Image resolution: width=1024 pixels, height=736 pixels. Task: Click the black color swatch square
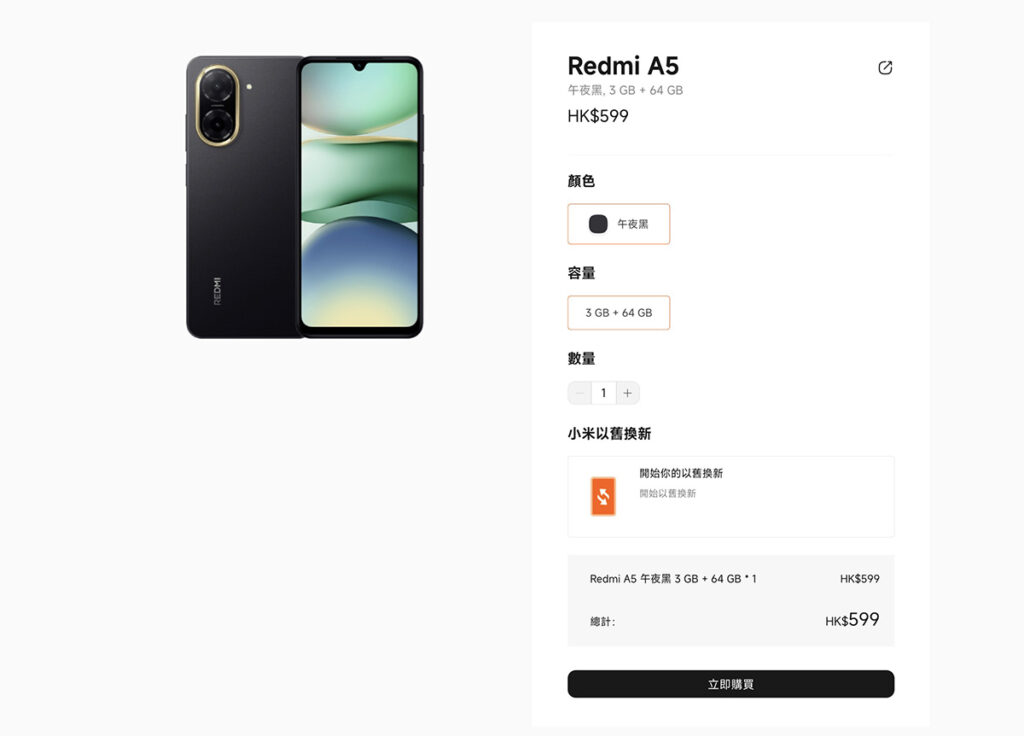[x=598, y=224]
